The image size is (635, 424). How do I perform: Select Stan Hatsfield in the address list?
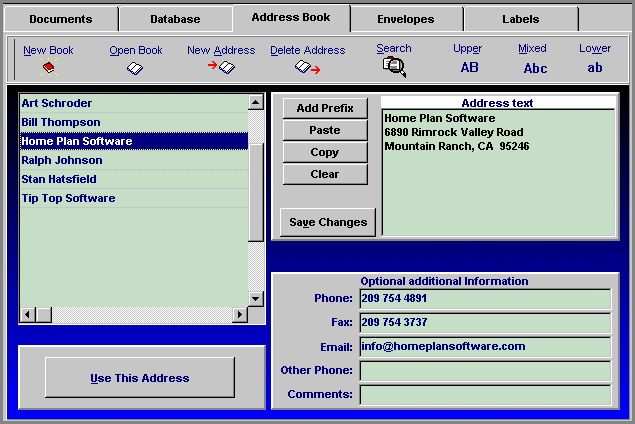coord(134,179)
